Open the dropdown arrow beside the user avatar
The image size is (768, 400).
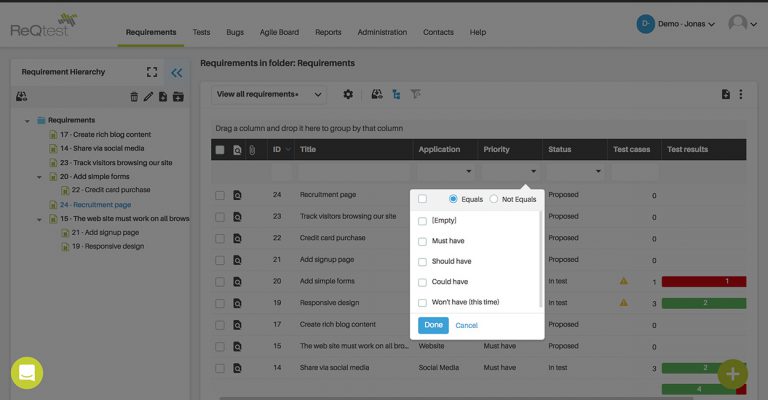click(x=754, y=24)
